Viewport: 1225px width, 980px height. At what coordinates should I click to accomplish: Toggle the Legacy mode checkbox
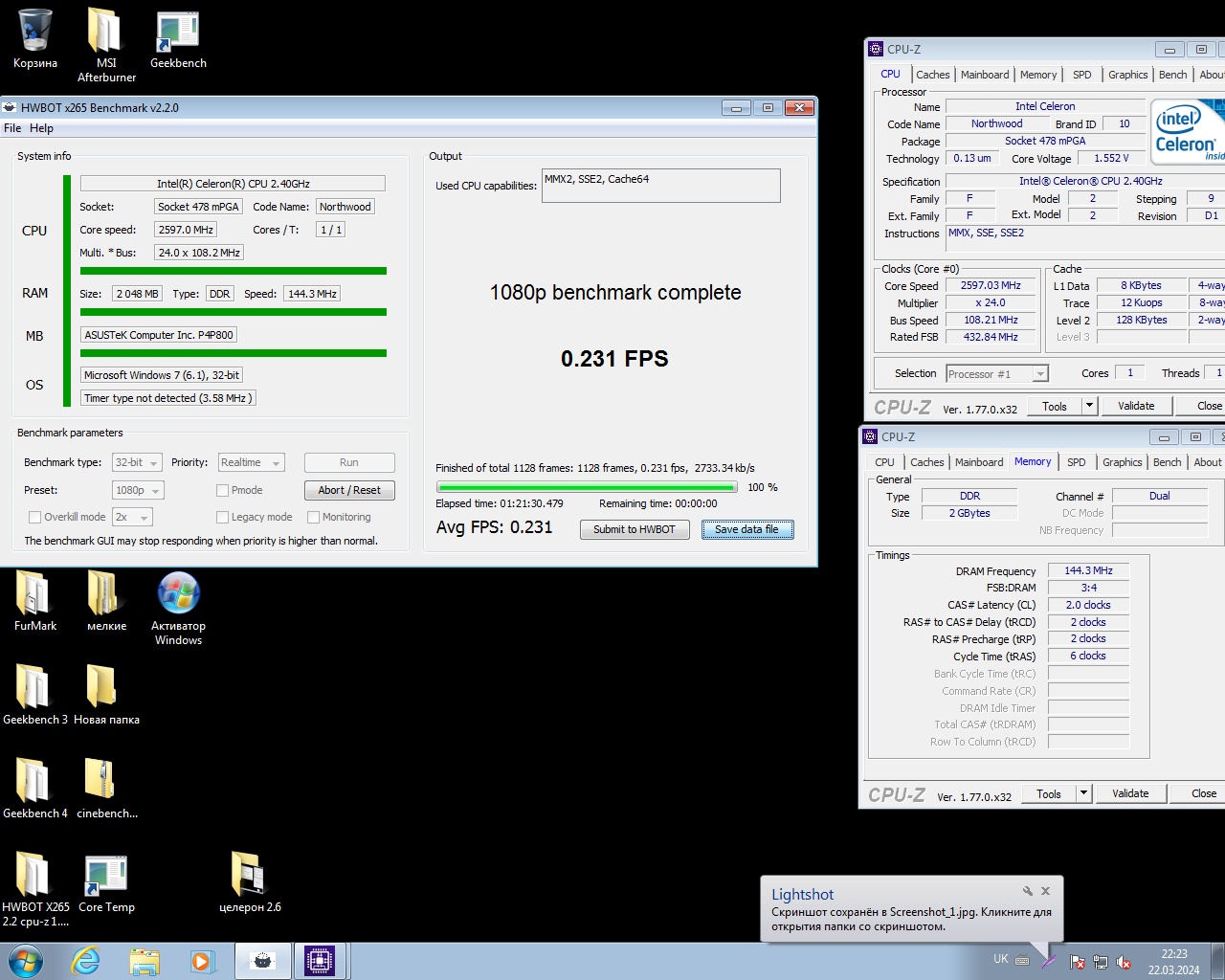tap(222, 517)
